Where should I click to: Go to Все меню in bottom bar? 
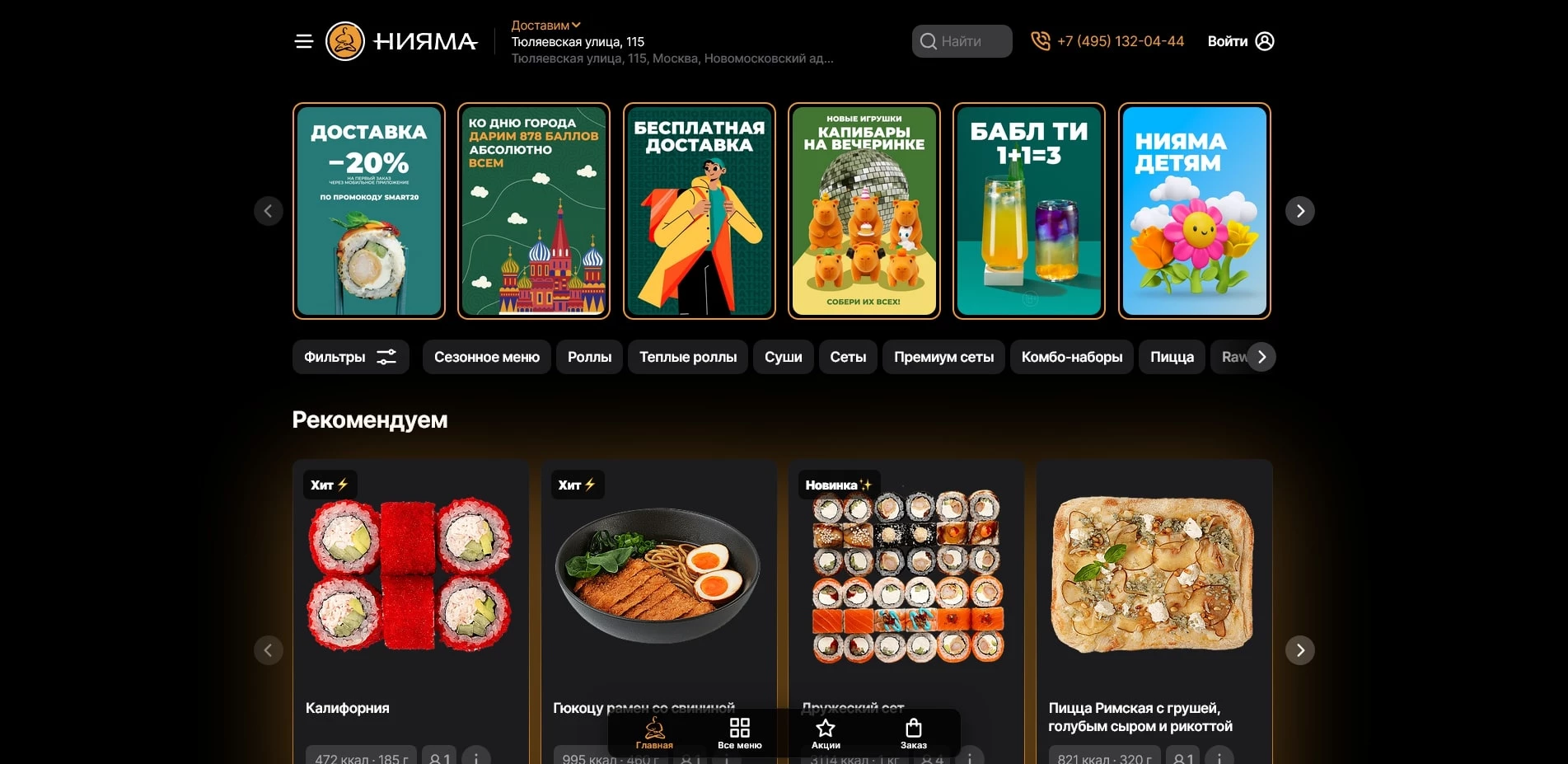740,733
